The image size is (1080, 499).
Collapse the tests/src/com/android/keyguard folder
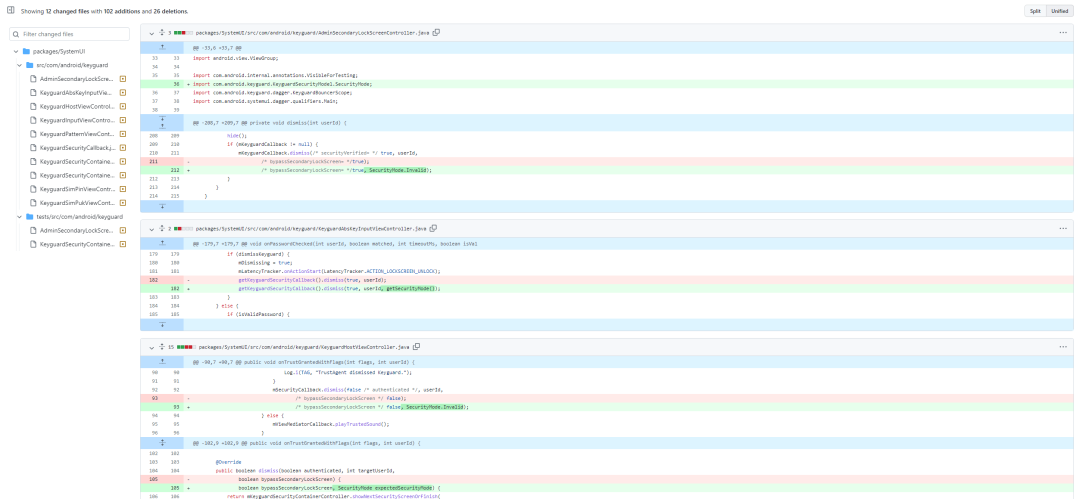click(17, 216)
